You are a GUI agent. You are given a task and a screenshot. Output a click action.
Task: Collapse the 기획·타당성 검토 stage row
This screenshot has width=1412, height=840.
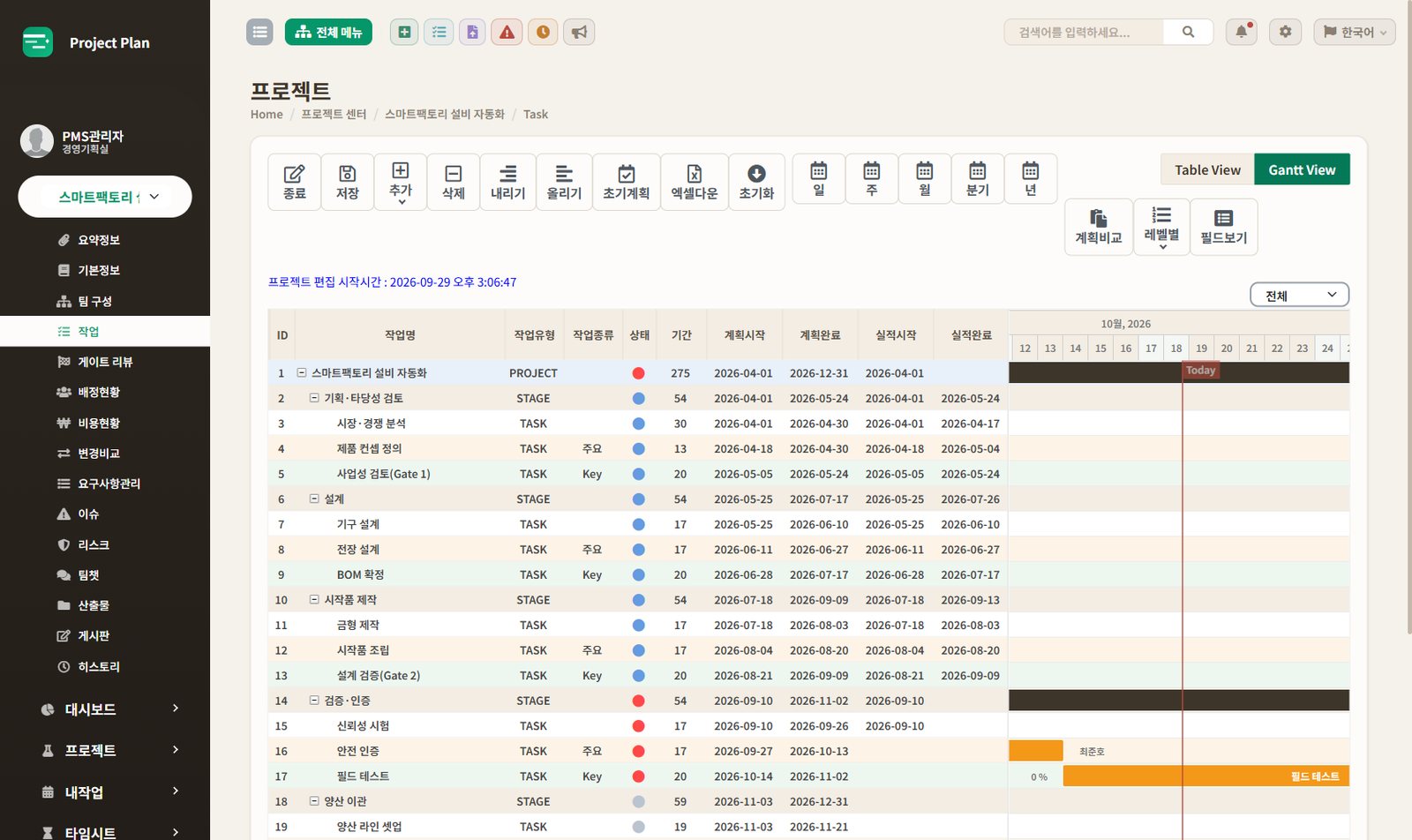click(x=314, y=398)
